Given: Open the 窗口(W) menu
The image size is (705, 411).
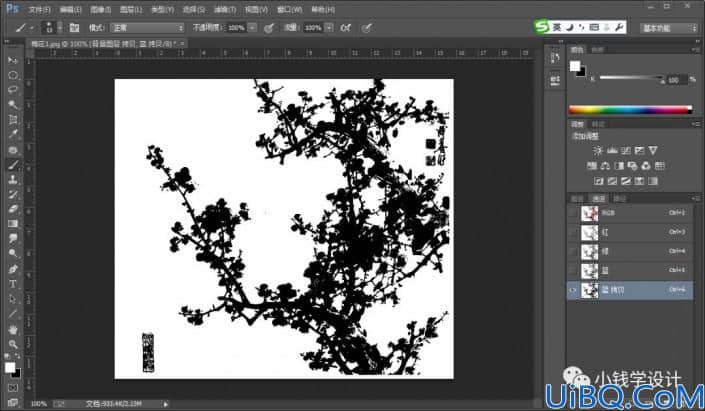Looking at the screenshot, I should pyautogui.click(x=289, y=9).
